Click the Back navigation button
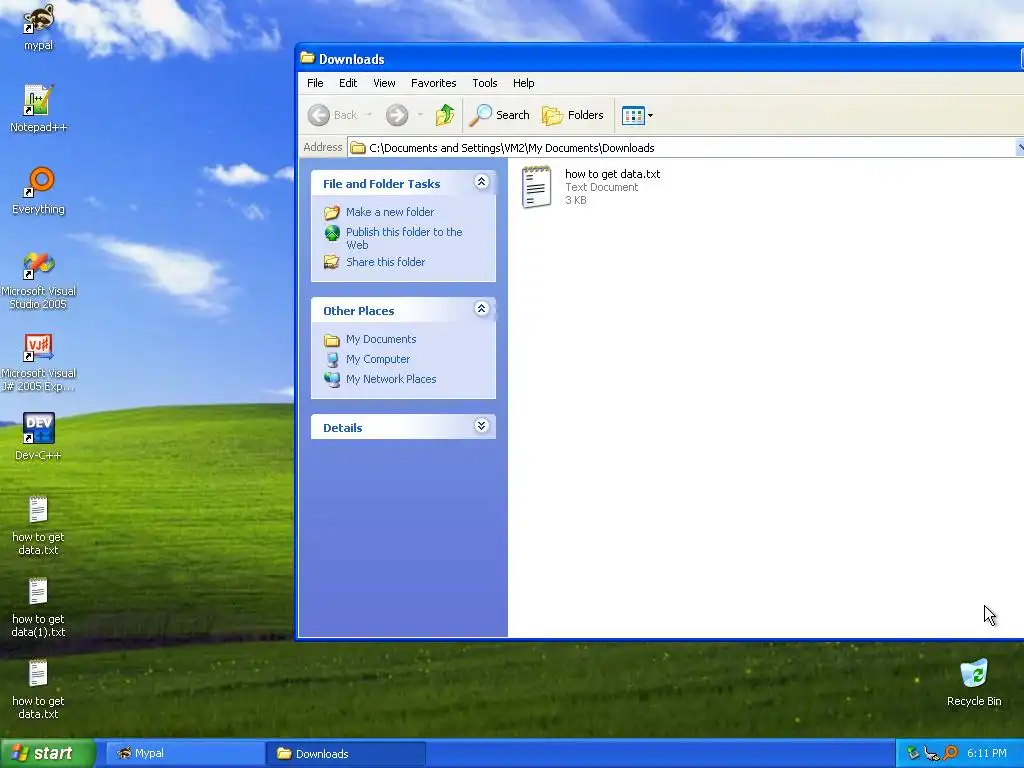 [334, 115]
